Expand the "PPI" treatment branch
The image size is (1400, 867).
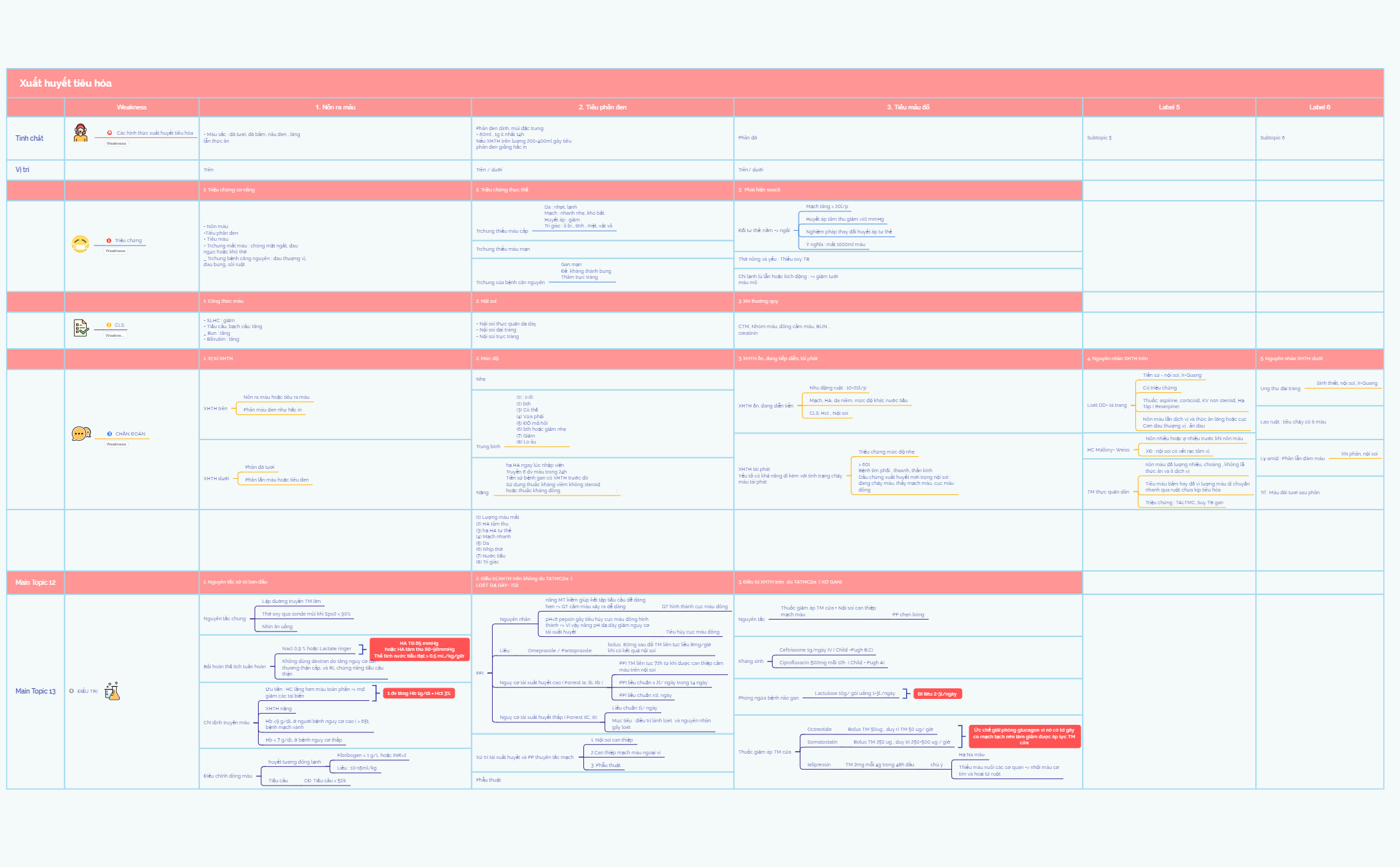[x=479, y=674]
